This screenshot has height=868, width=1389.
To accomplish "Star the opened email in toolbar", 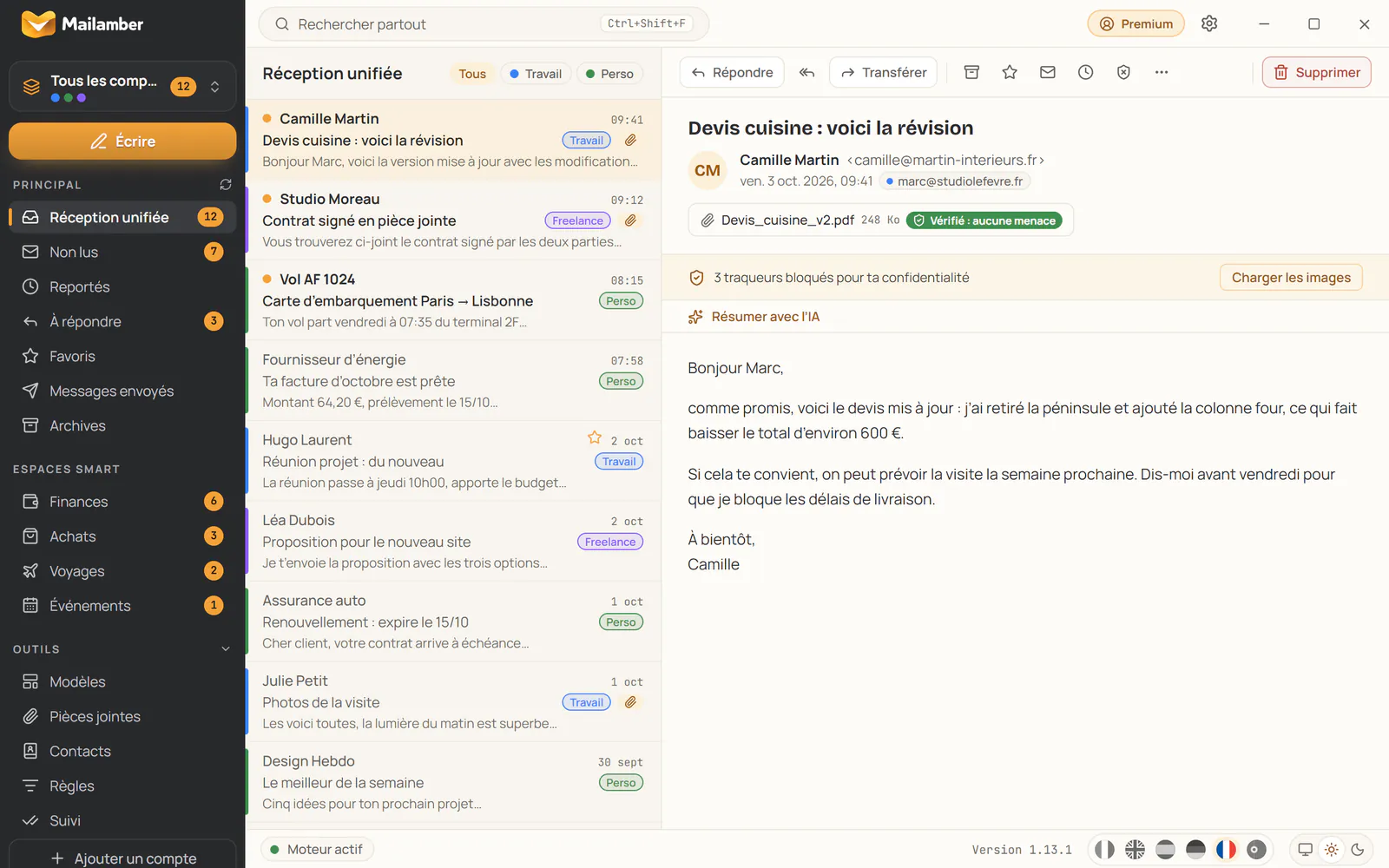I will [1010, 72].
